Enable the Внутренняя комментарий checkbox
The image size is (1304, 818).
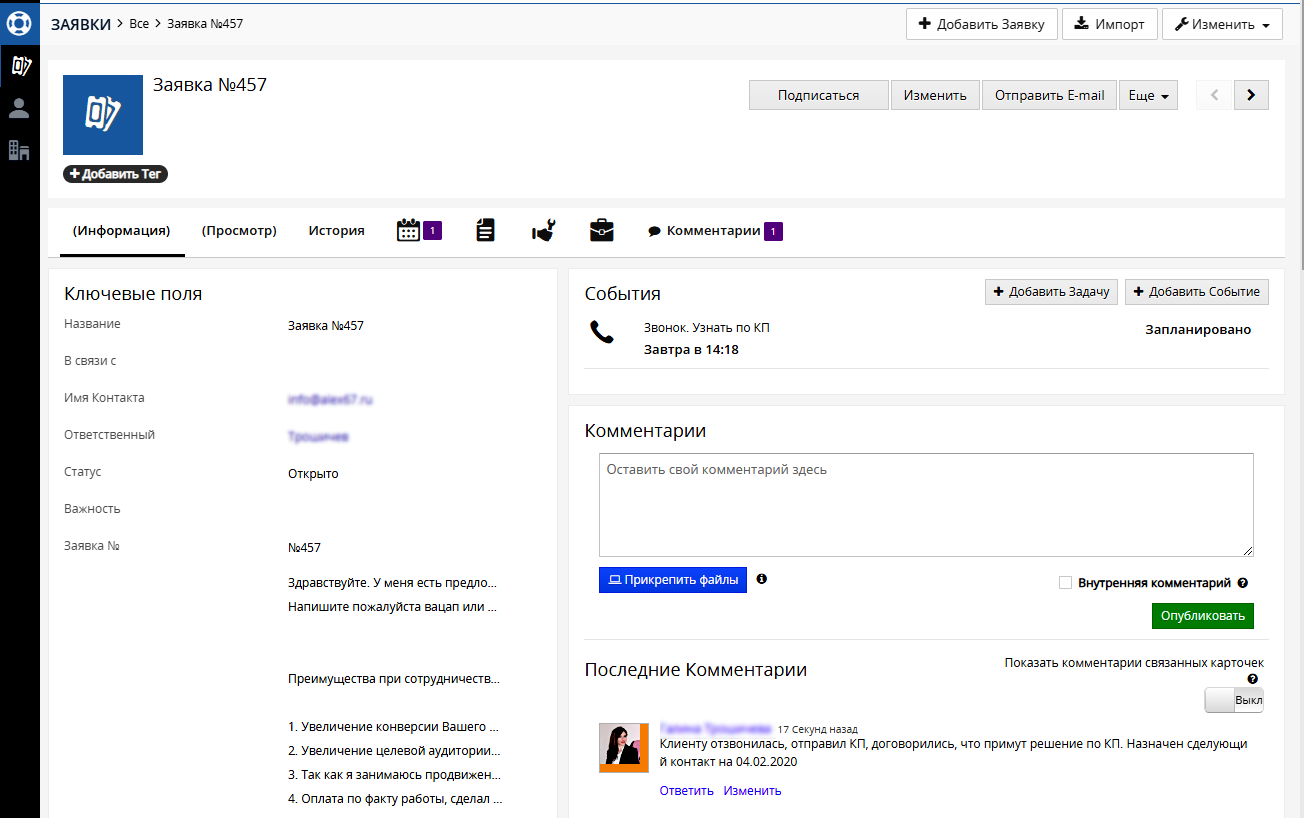pos(1065,583)
